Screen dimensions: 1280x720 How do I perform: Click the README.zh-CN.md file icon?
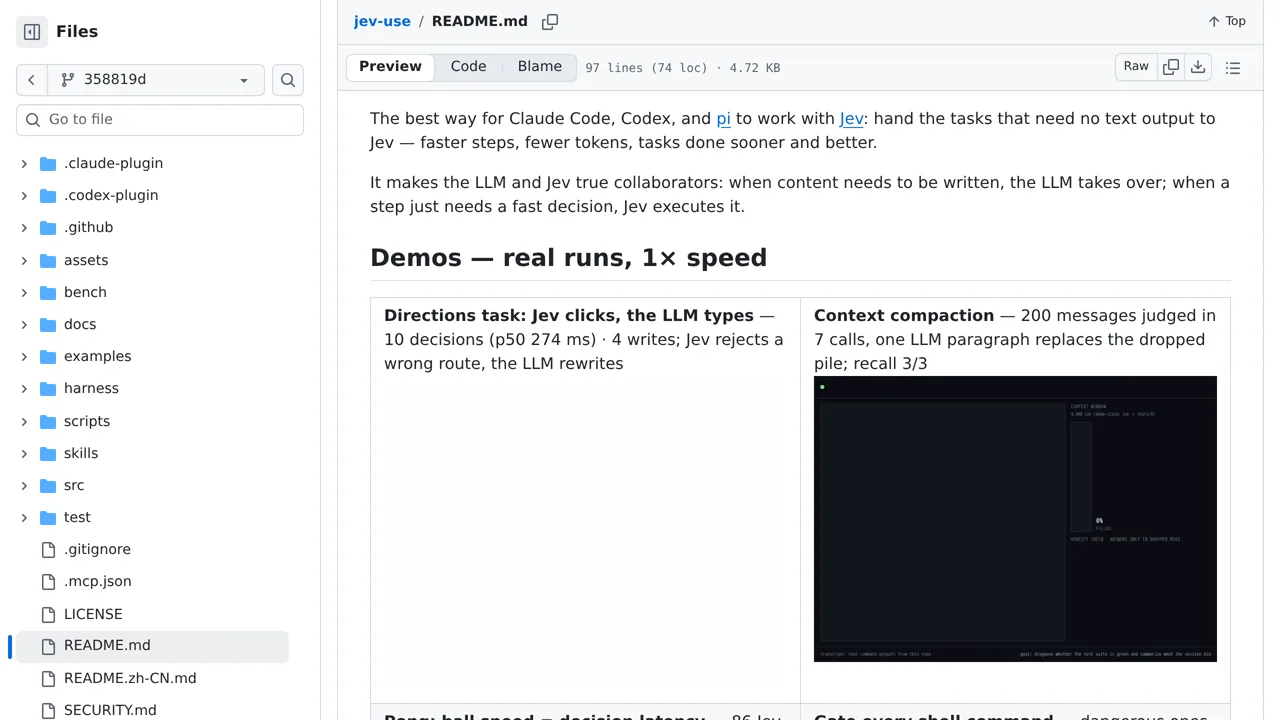click(48, 678)
